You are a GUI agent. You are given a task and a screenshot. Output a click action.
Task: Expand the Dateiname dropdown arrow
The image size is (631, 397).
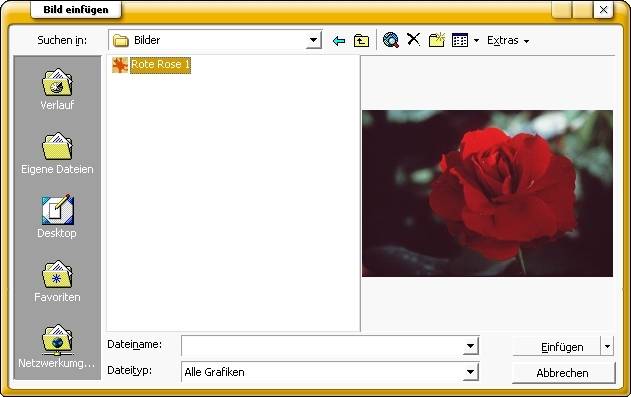pyautogui.click(x=470, y=346)
